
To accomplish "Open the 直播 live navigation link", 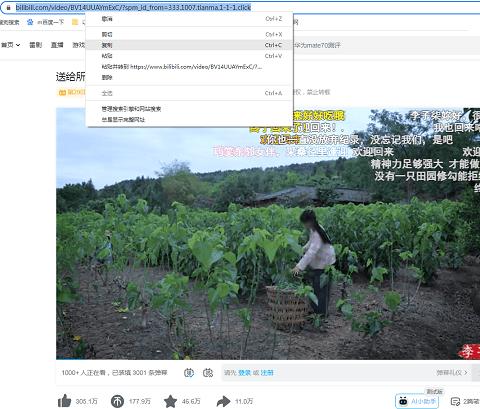I will pos(57,45).
